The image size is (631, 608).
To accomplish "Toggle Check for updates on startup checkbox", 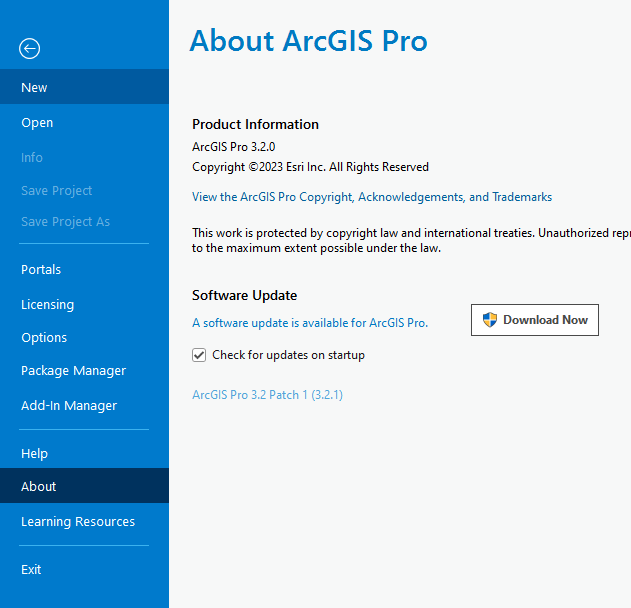I will click(x=199, y=355).
